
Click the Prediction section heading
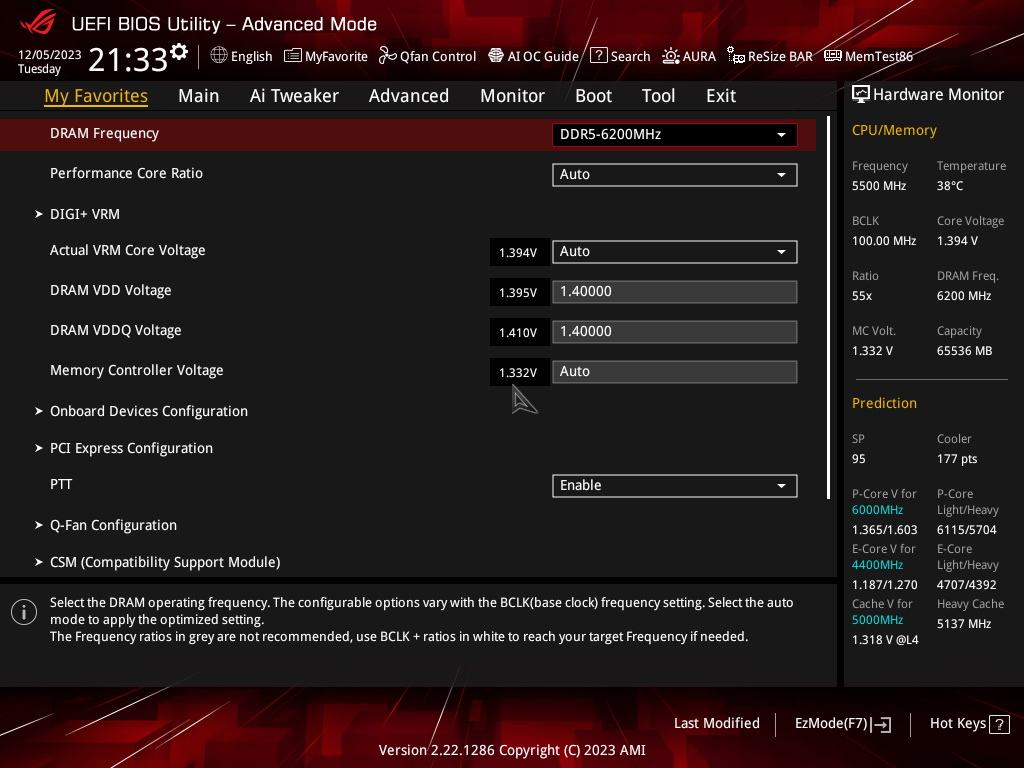[884, 403]
